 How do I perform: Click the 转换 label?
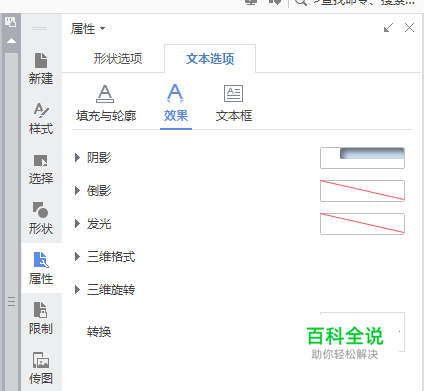coord(99,332)
